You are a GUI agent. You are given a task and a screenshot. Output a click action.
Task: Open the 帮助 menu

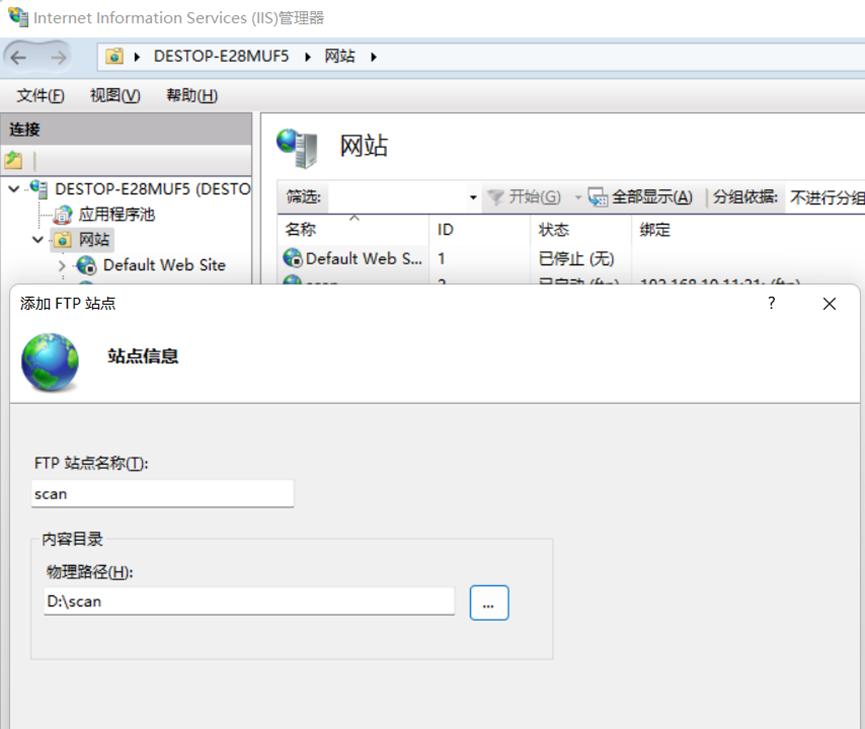coord(190,95)
